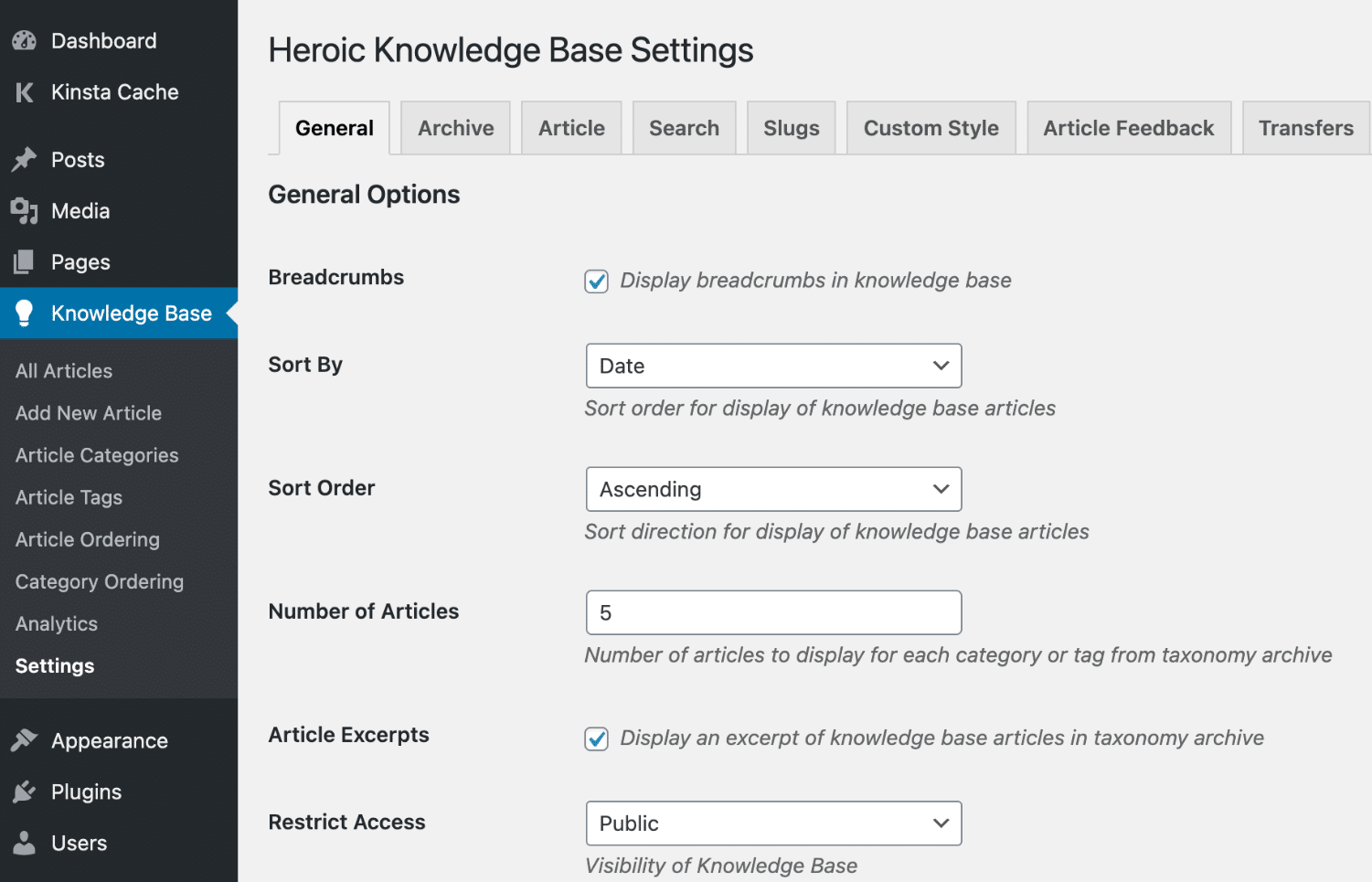Select the Posts pin icon
The image size is (1372, 882).
tap(23, 159)
